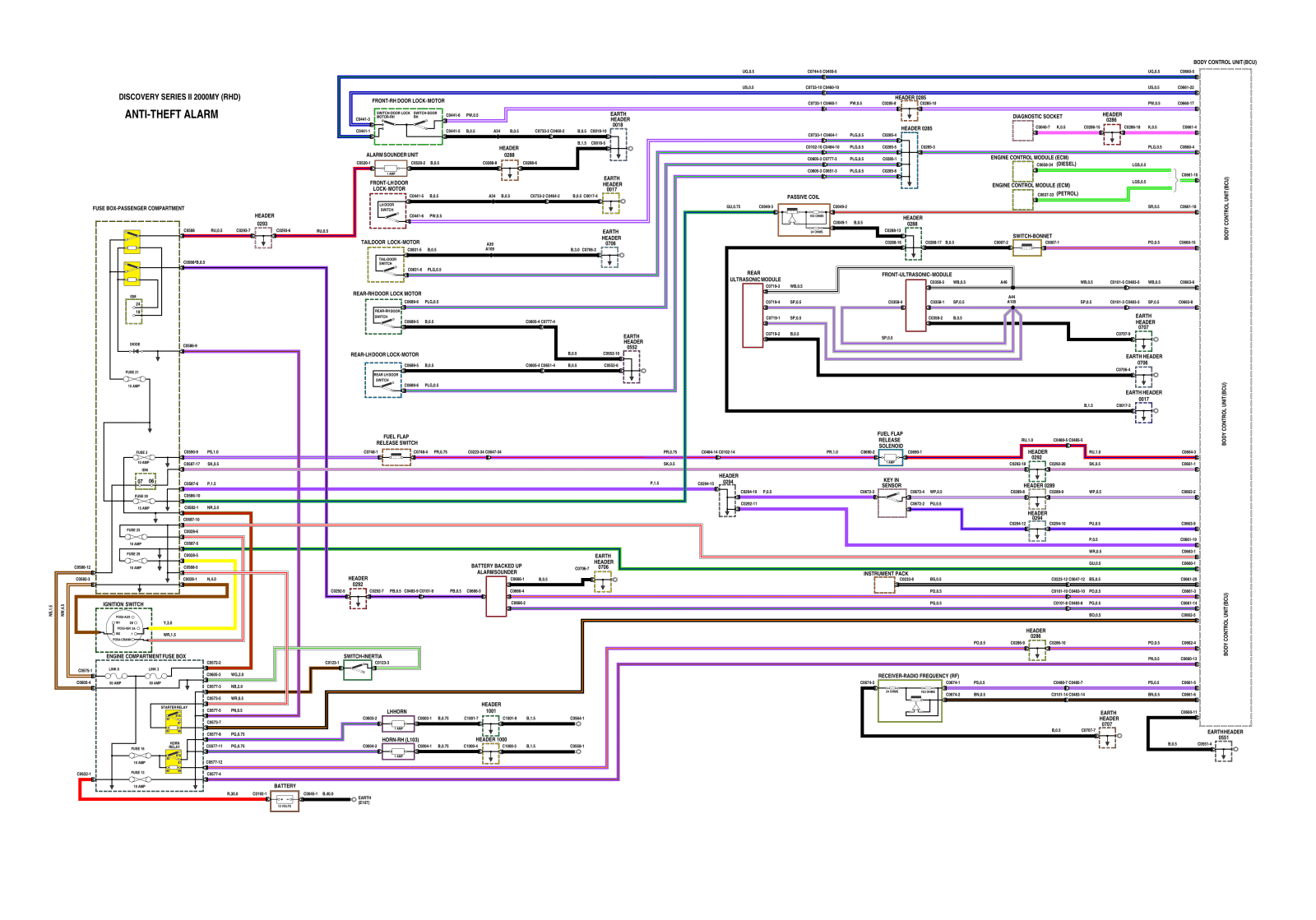Click the battery 12 volts symbol box
1316x920 pixels.
(x=285, y=801)
